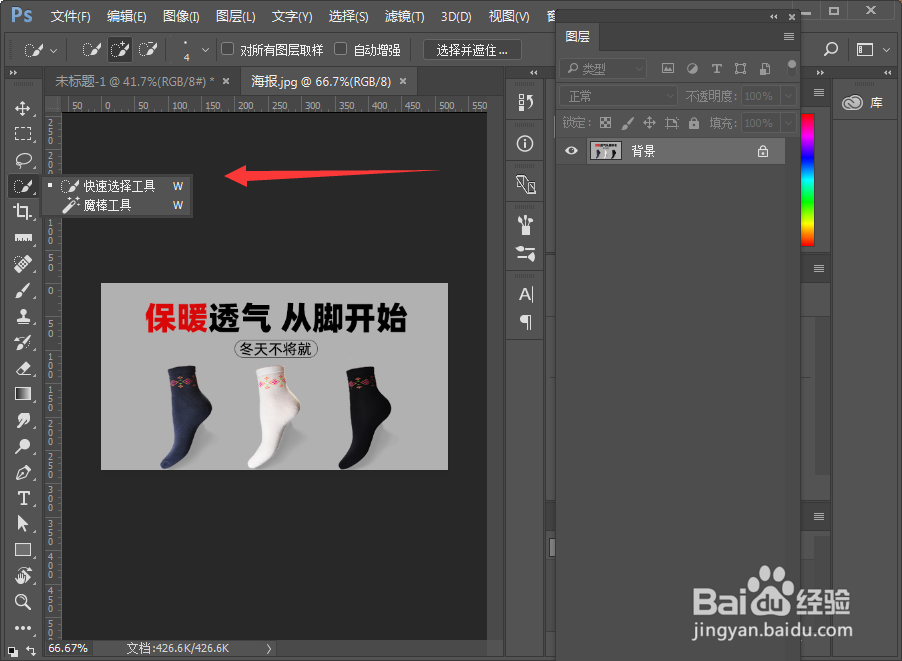Screen dimensions: 902x661
Task: Switch to the untitled-1 document tab
Action: click(x=135, y=82)
